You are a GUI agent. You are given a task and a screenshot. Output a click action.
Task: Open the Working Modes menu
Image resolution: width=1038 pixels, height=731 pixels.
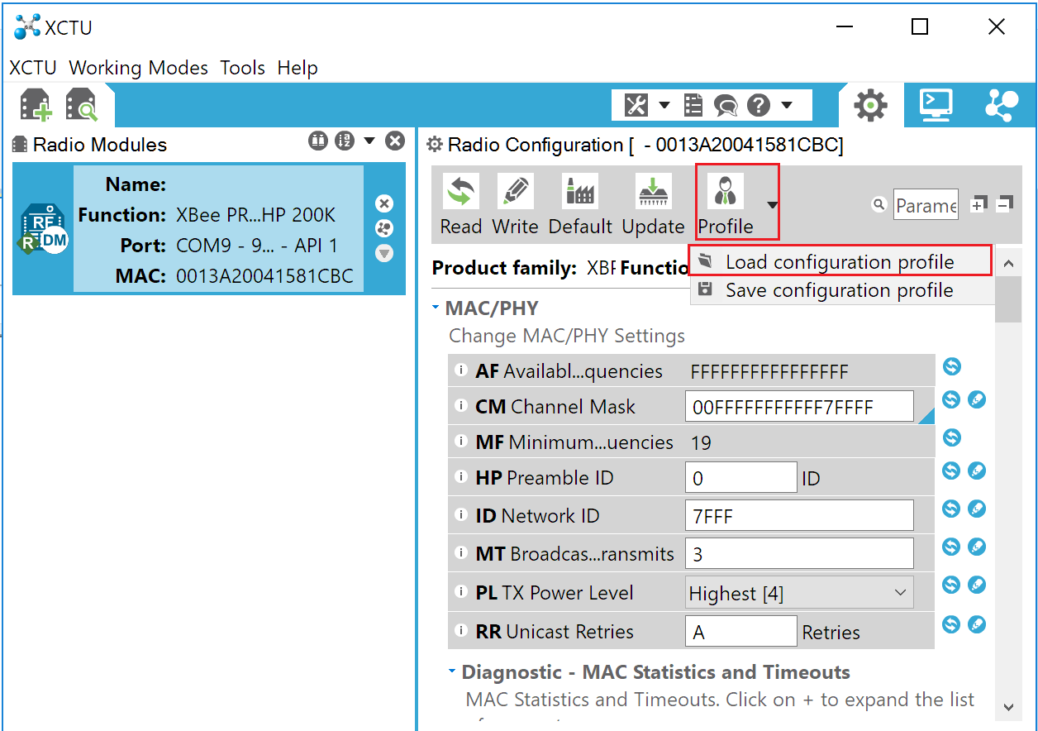coord(138,68)
